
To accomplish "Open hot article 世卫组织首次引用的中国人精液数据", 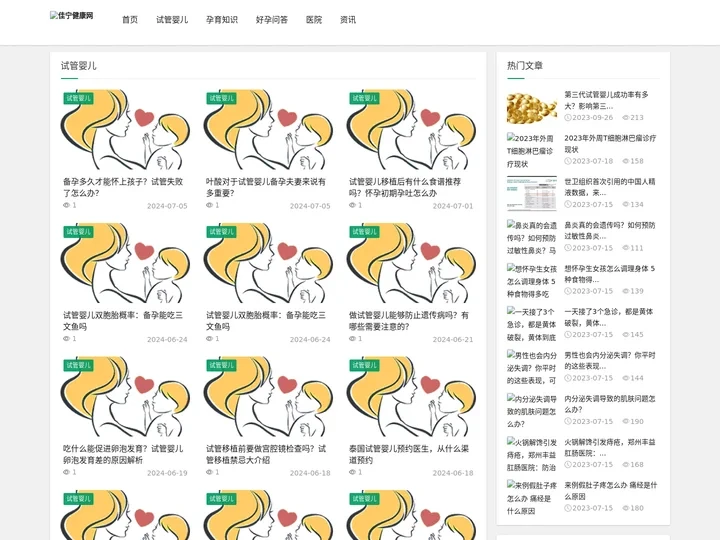I will click(609, 187).
